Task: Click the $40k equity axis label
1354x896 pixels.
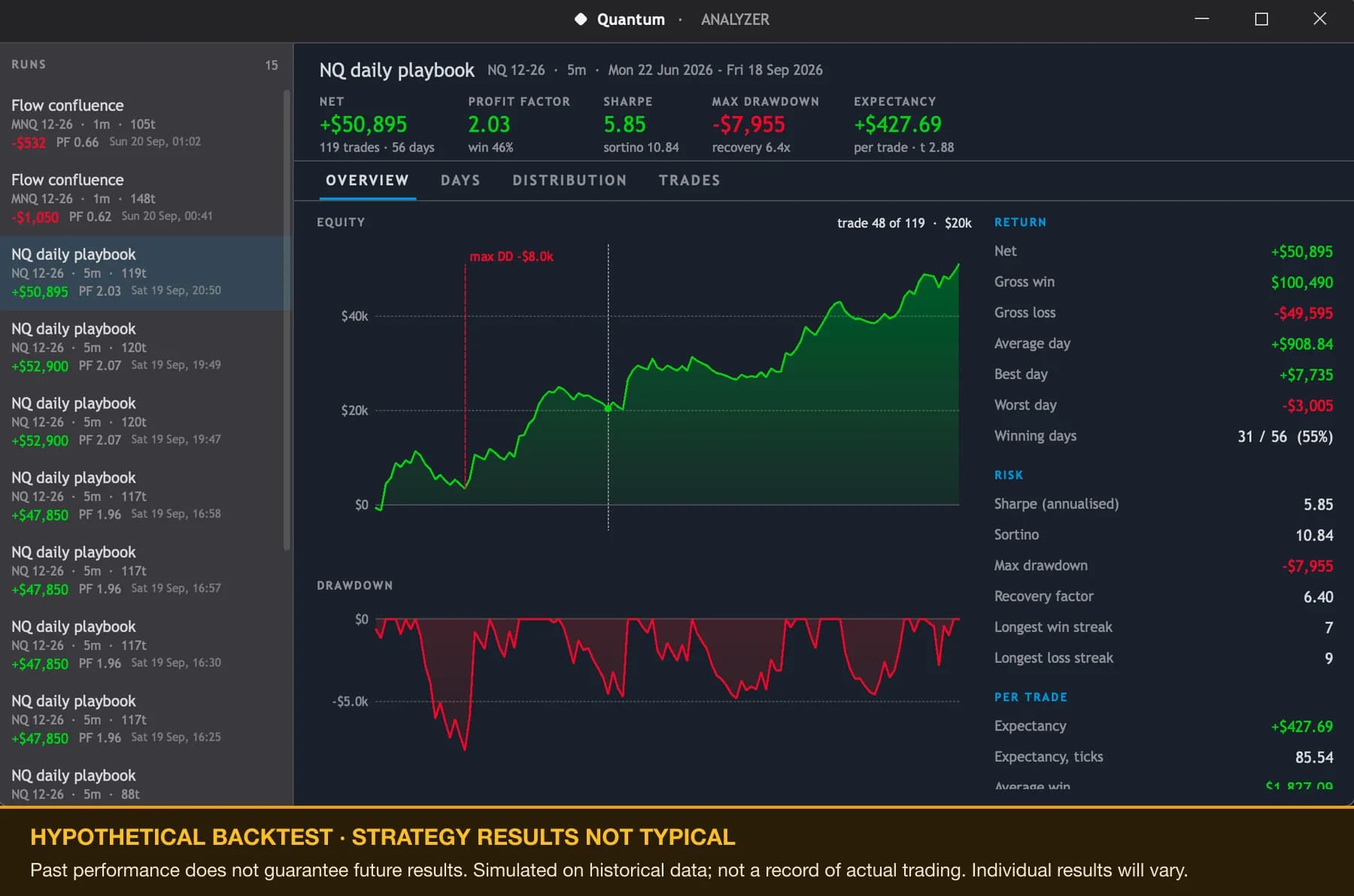Action: click(x=354, y=316)
